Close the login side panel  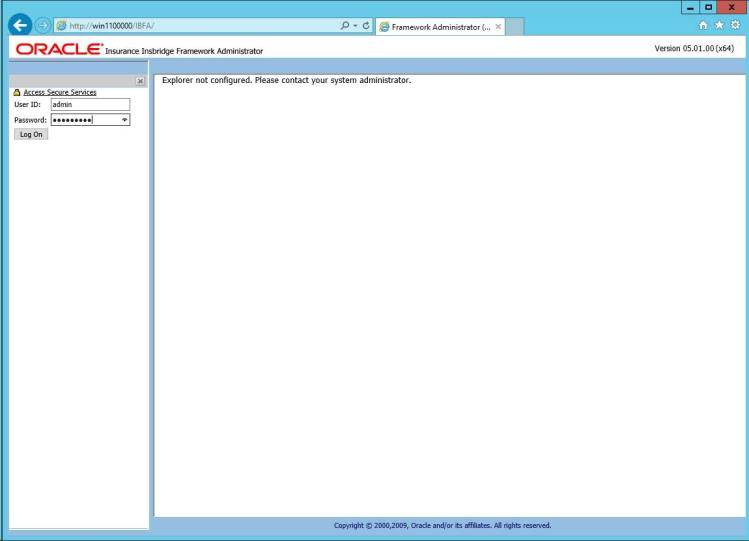(140, 81)
